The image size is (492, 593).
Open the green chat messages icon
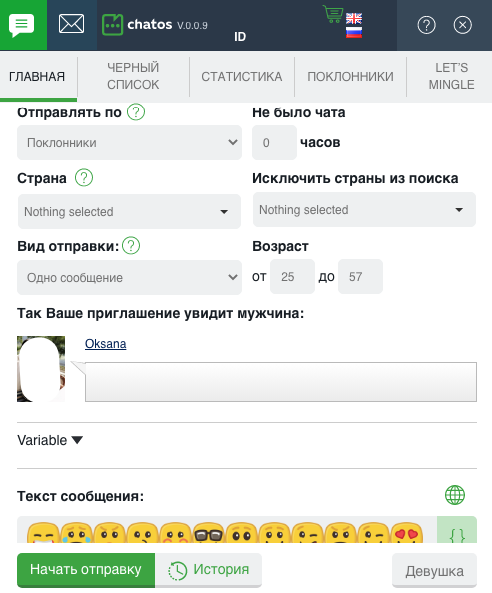coord(22,25)
